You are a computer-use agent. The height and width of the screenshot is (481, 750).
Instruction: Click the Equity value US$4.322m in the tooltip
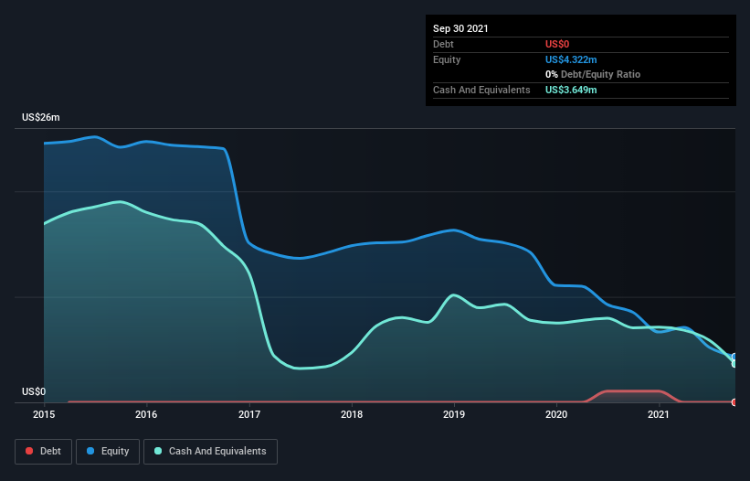(571, 60)
